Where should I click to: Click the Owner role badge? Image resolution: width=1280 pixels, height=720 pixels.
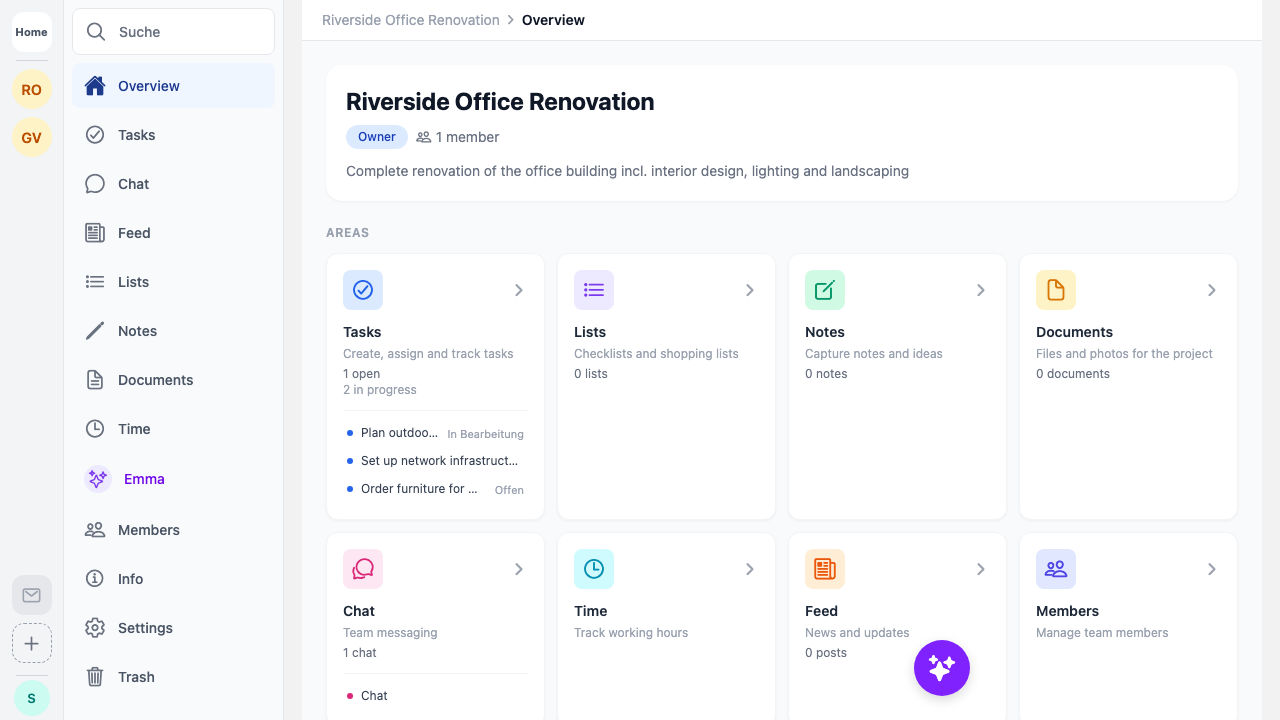[x=376, y=137]
